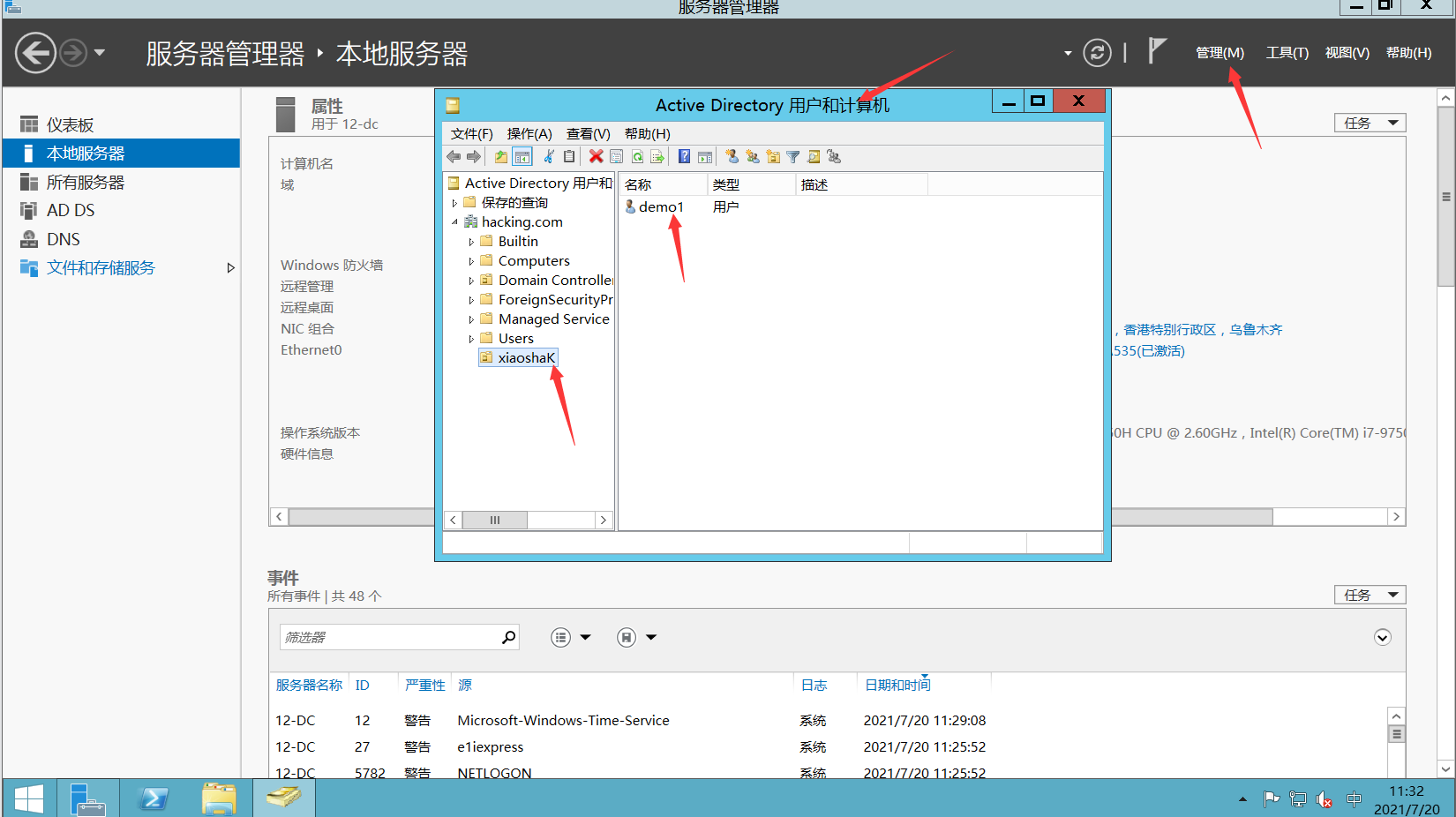Image resolution: width=1456 pixels, height=817 pixels.
Task: Click the Windows Start button
Action: [x=29, y=798]
